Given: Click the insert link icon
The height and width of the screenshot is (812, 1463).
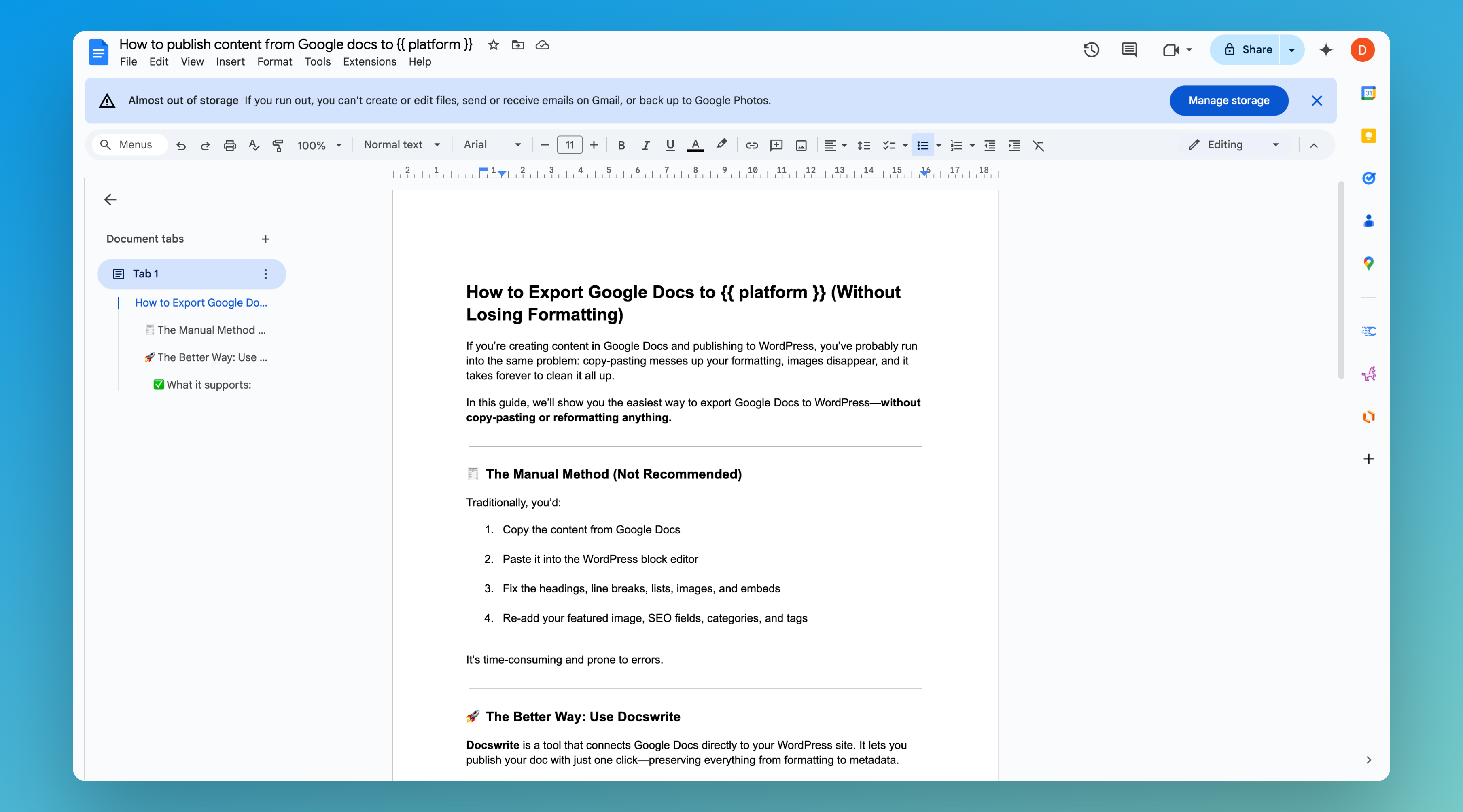Looking at the screenshot, I should click(751, 145).
